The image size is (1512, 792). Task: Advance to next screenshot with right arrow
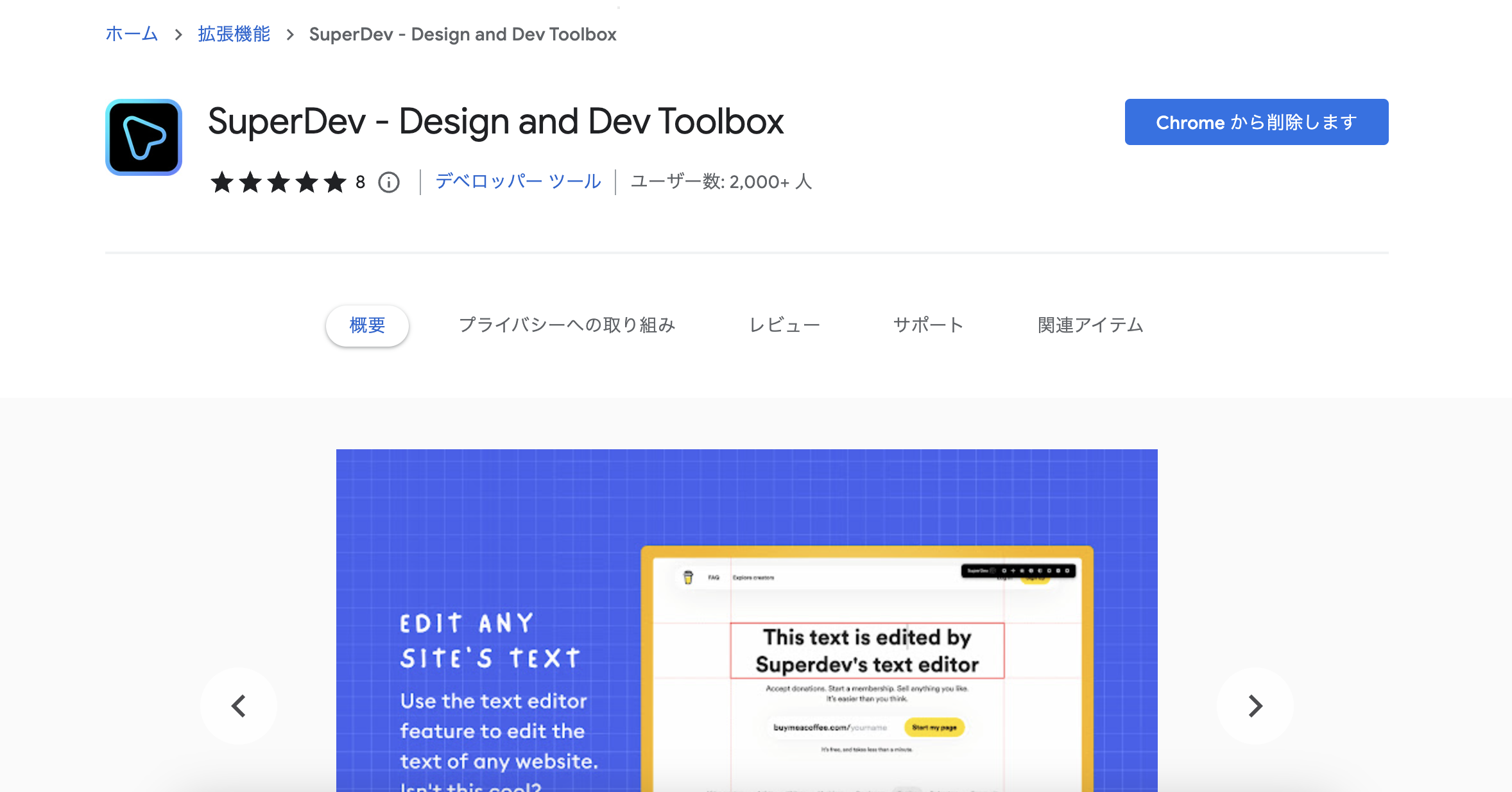(x=1255, y=706)
